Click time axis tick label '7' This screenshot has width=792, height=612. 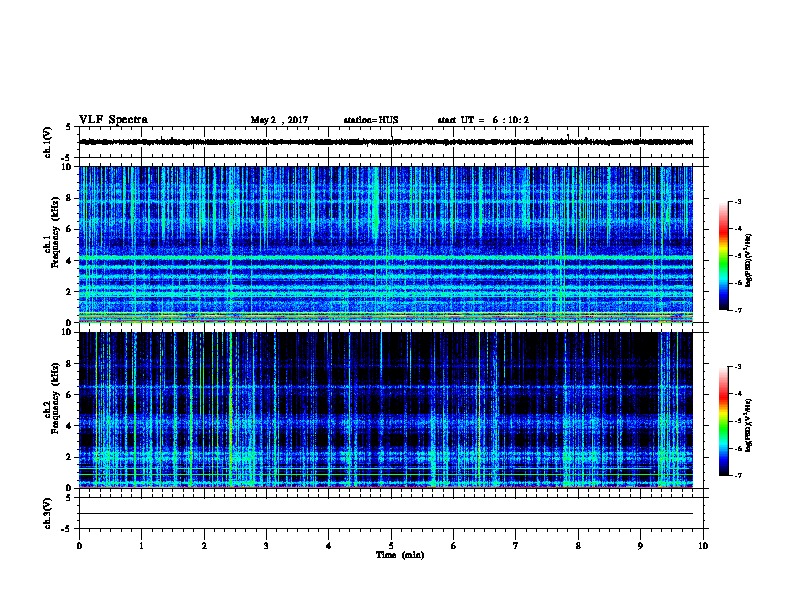[516, 545]
